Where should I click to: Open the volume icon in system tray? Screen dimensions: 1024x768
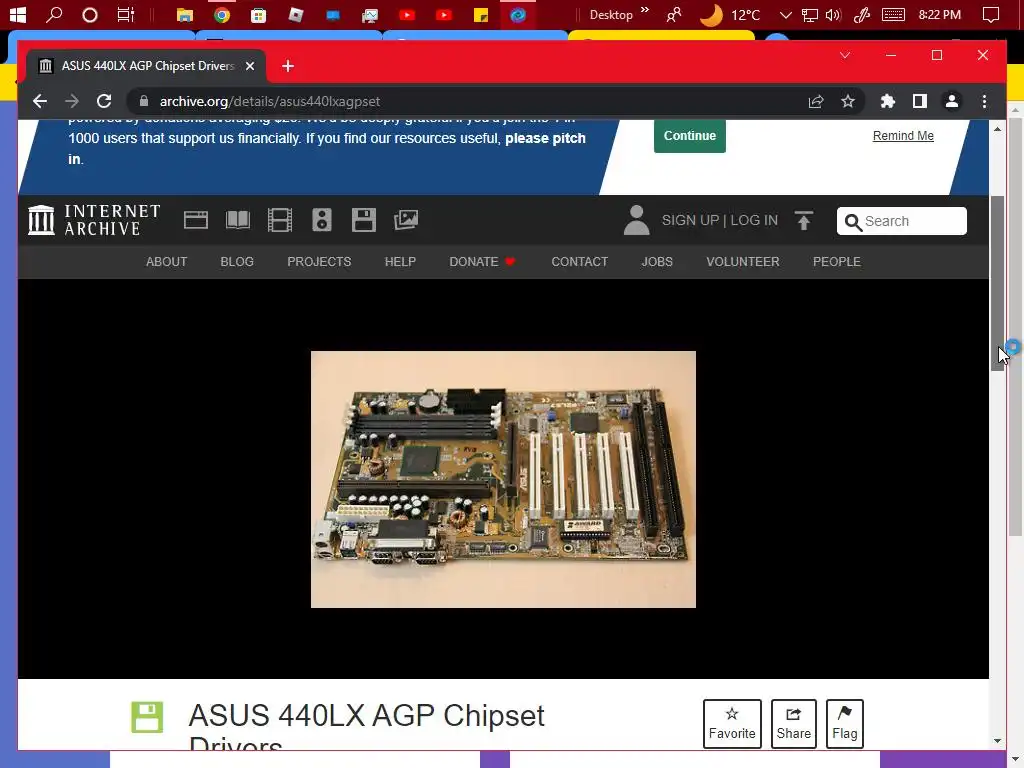[833, 15]
